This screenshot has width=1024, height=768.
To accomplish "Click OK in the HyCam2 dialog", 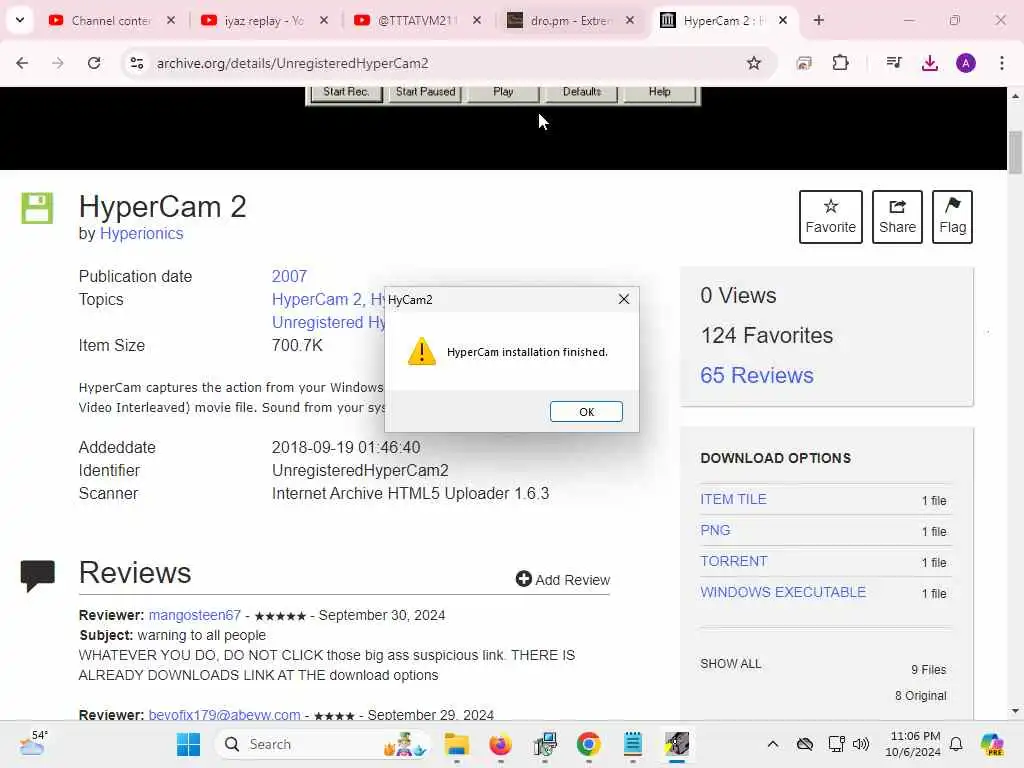I will 586,411.
